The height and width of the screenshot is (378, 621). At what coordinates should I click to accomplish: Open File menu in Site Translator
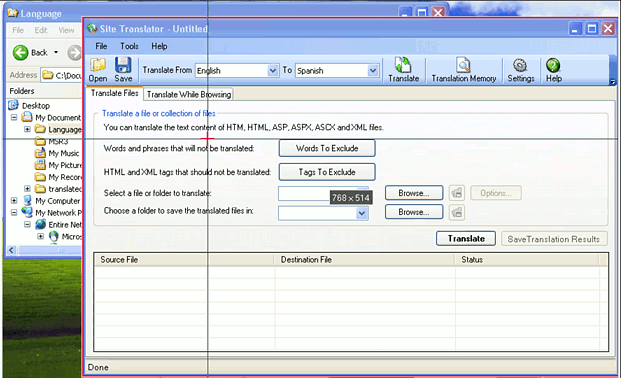coord(101,46)
